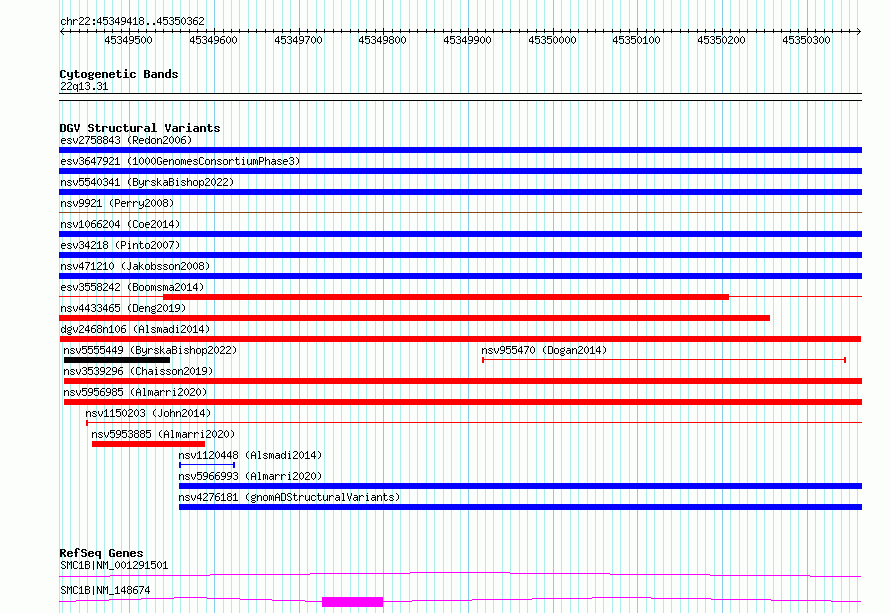Select the thin brown nsv9921 variant line
This screenshot has height=613, width=890.
click(460, 213)
